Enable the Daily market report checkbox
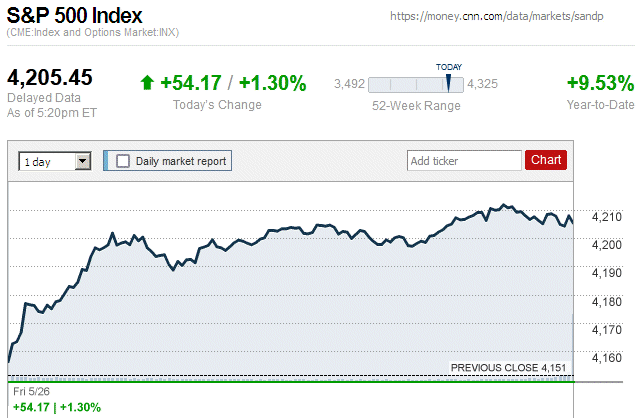640x420 pixels. pyautogui.click(x=123, y=161)
